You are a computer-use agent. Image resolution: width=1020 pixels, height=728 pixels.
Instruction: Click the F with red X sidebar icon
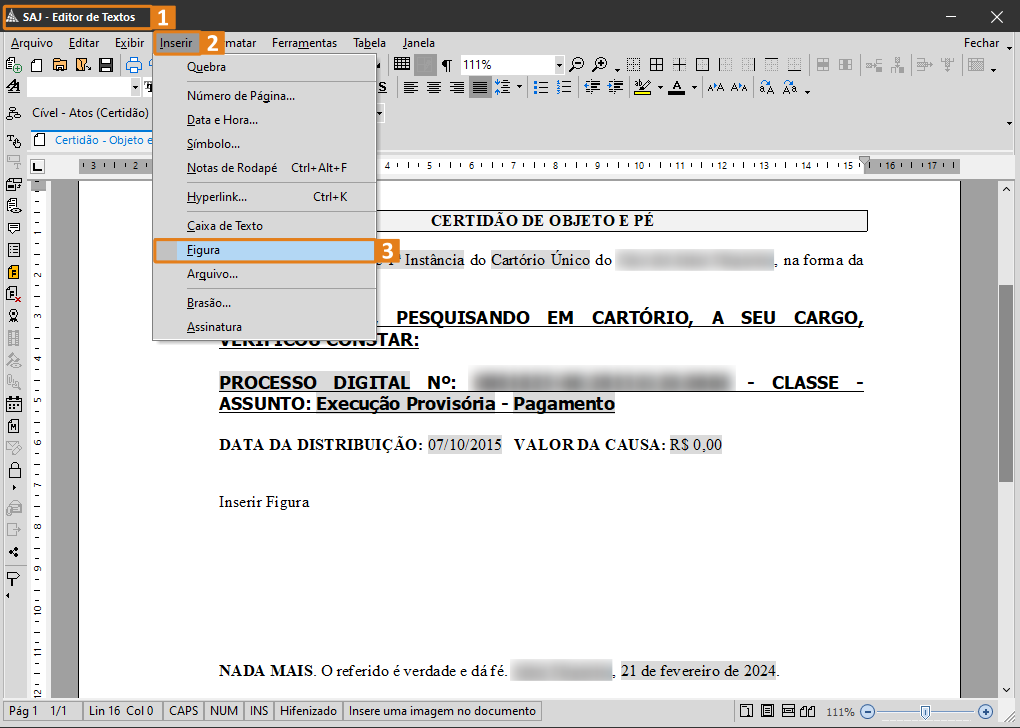(x=14, y=294)
